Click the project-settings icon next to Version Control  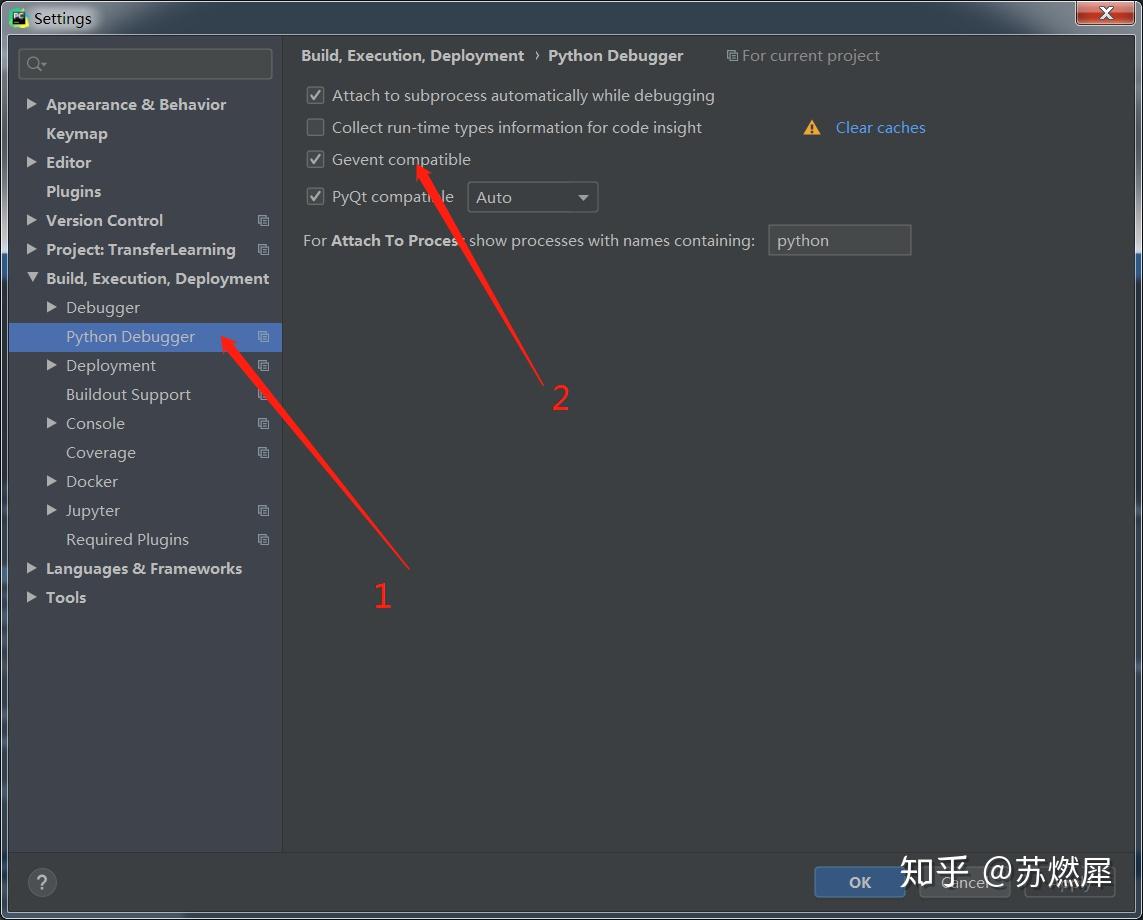263,220
